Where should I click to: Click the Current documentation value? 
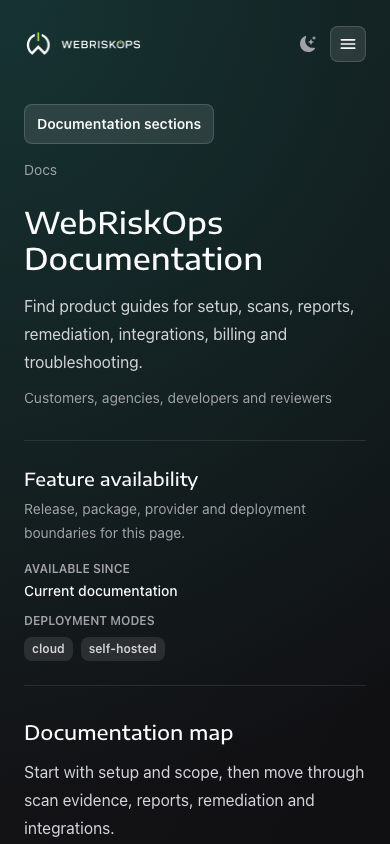(x=101, y=591)
